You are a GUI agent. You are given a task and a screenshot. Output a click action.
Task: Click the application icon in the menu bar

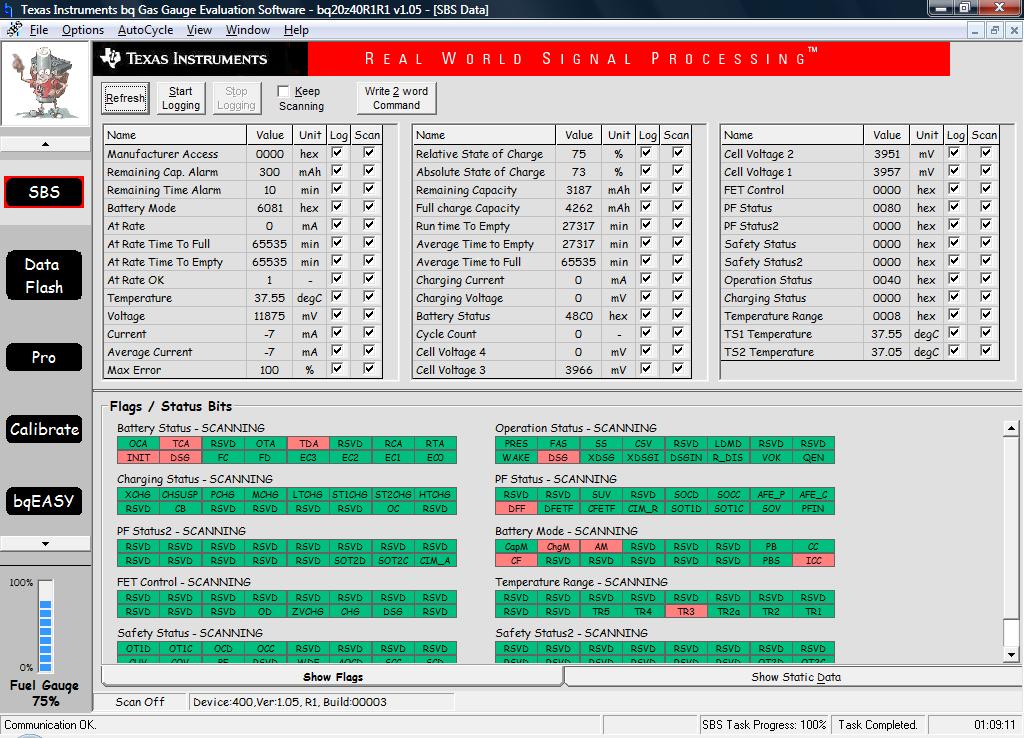tap(14, 29)
